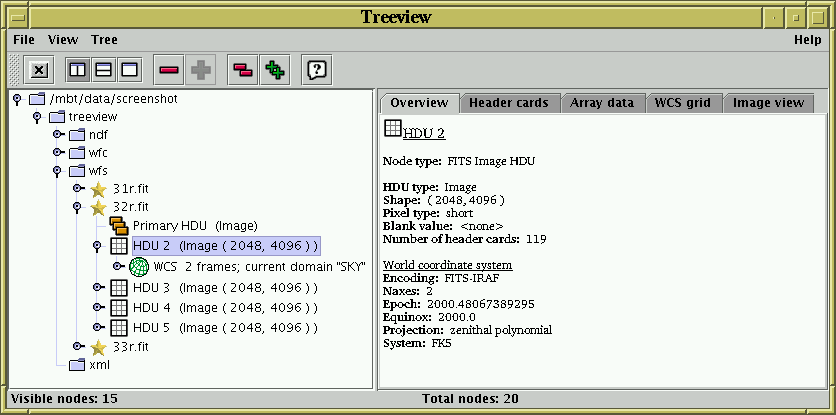Select the WCS globe icon in the tree
The image size is (836, 415).
point(139,267)
